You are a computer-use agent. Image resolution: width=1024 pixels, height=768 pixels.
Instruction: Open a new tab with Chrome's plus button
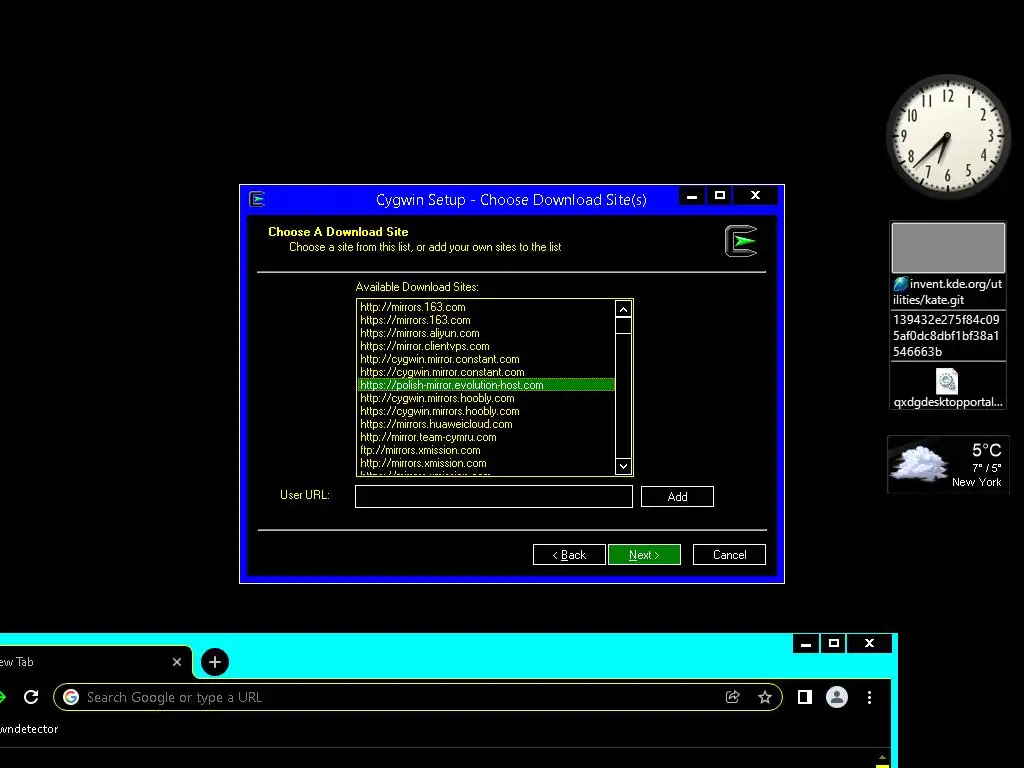[215, 662]
